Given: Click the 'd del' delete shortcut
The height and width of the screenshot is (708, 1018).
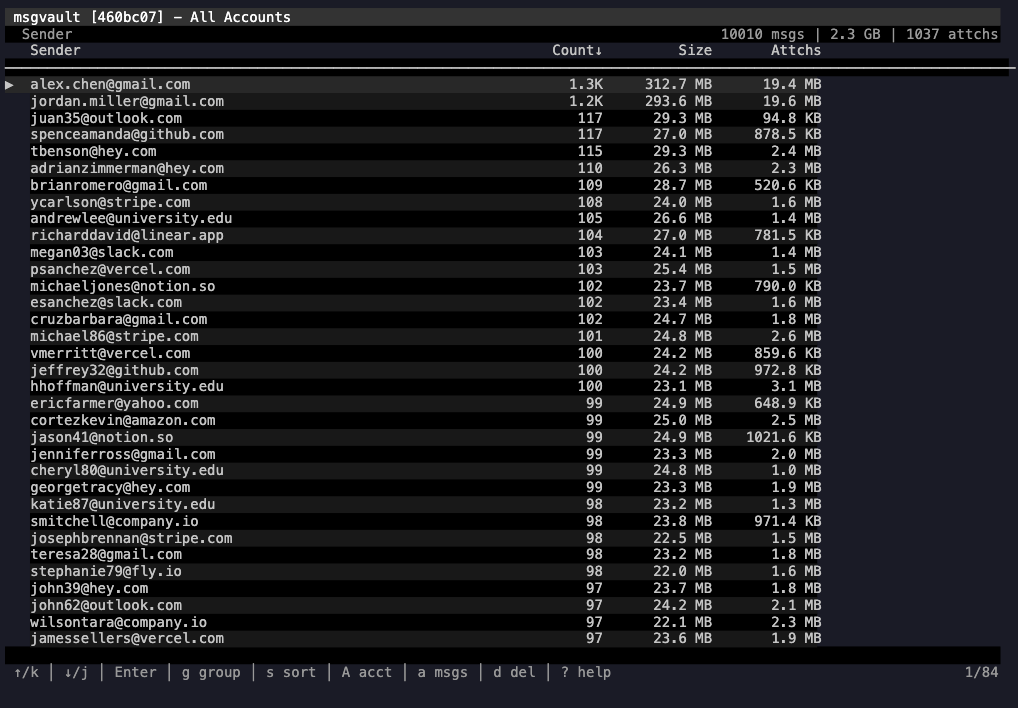Looking at the screenshot, I should coord(514,672).
